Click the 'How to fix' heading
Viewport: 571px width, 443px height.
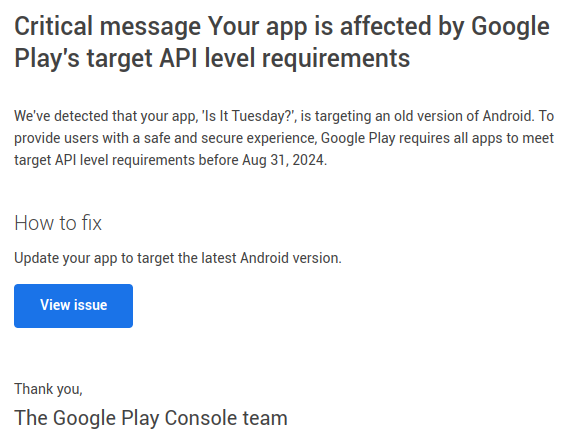pos(58,223)
